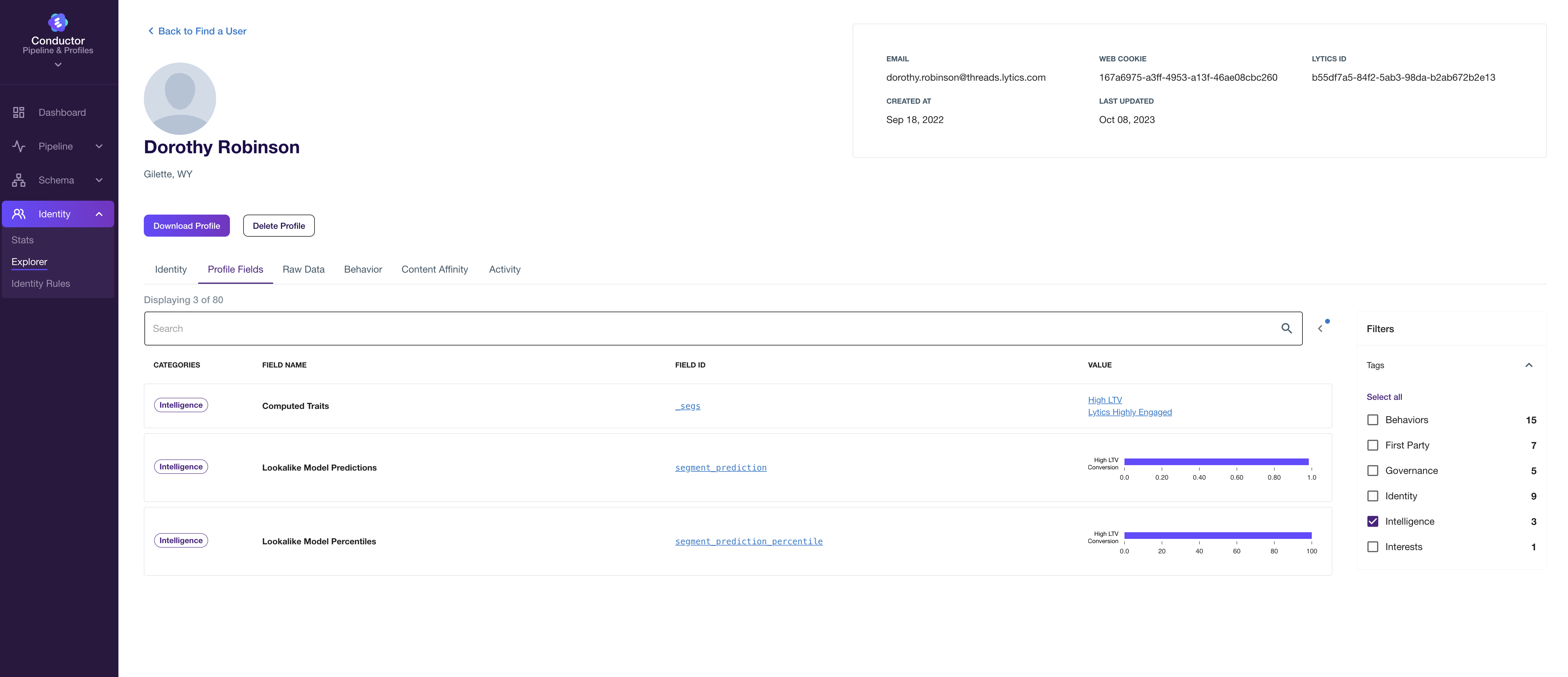Collapse the Identity menu chevron
Viewport: 1568px width, 677px height.
(x=99, y=214)
